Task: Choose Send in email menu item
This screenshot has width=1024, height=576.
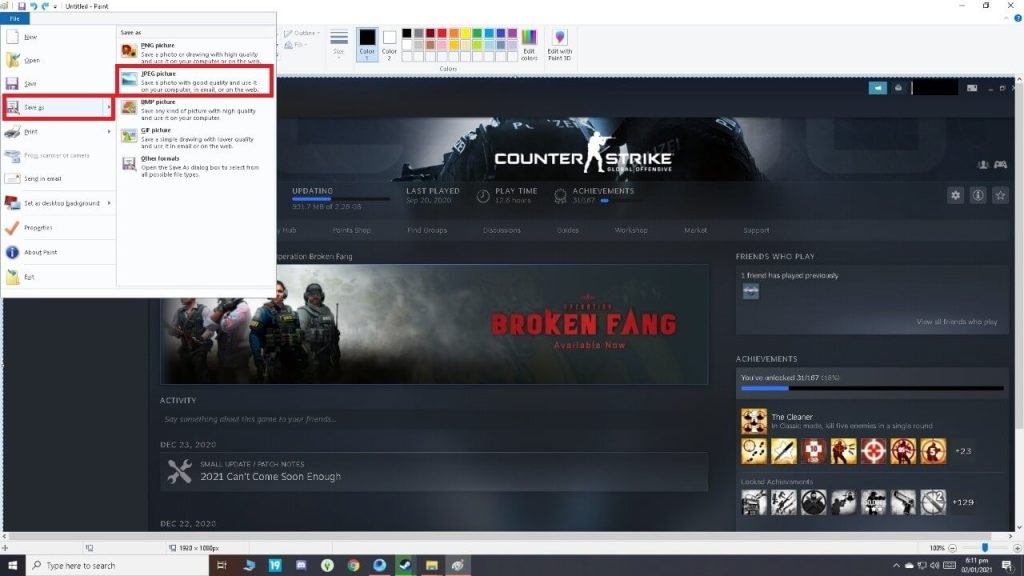Action: [59, 178]
